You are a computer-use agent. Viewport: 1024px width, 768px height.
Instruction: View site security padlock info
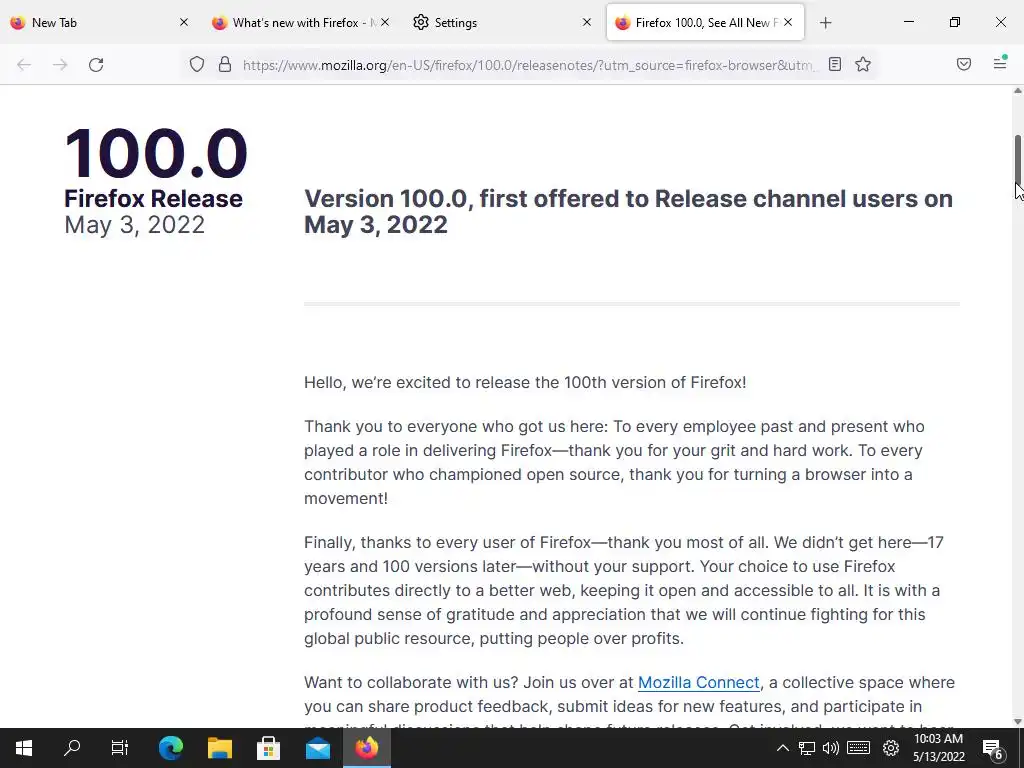(x=225, y=65)
